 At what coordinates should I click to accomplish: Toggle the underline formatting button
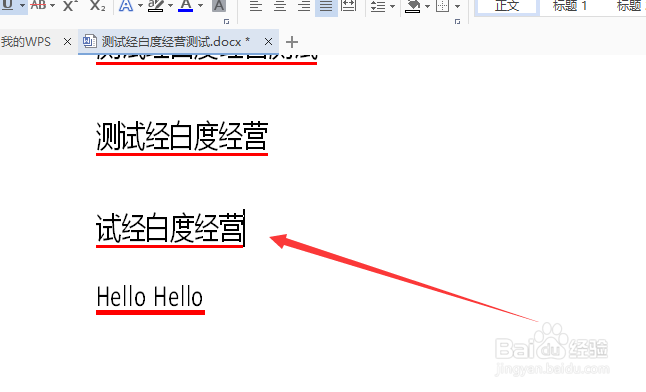click(7, 5)
